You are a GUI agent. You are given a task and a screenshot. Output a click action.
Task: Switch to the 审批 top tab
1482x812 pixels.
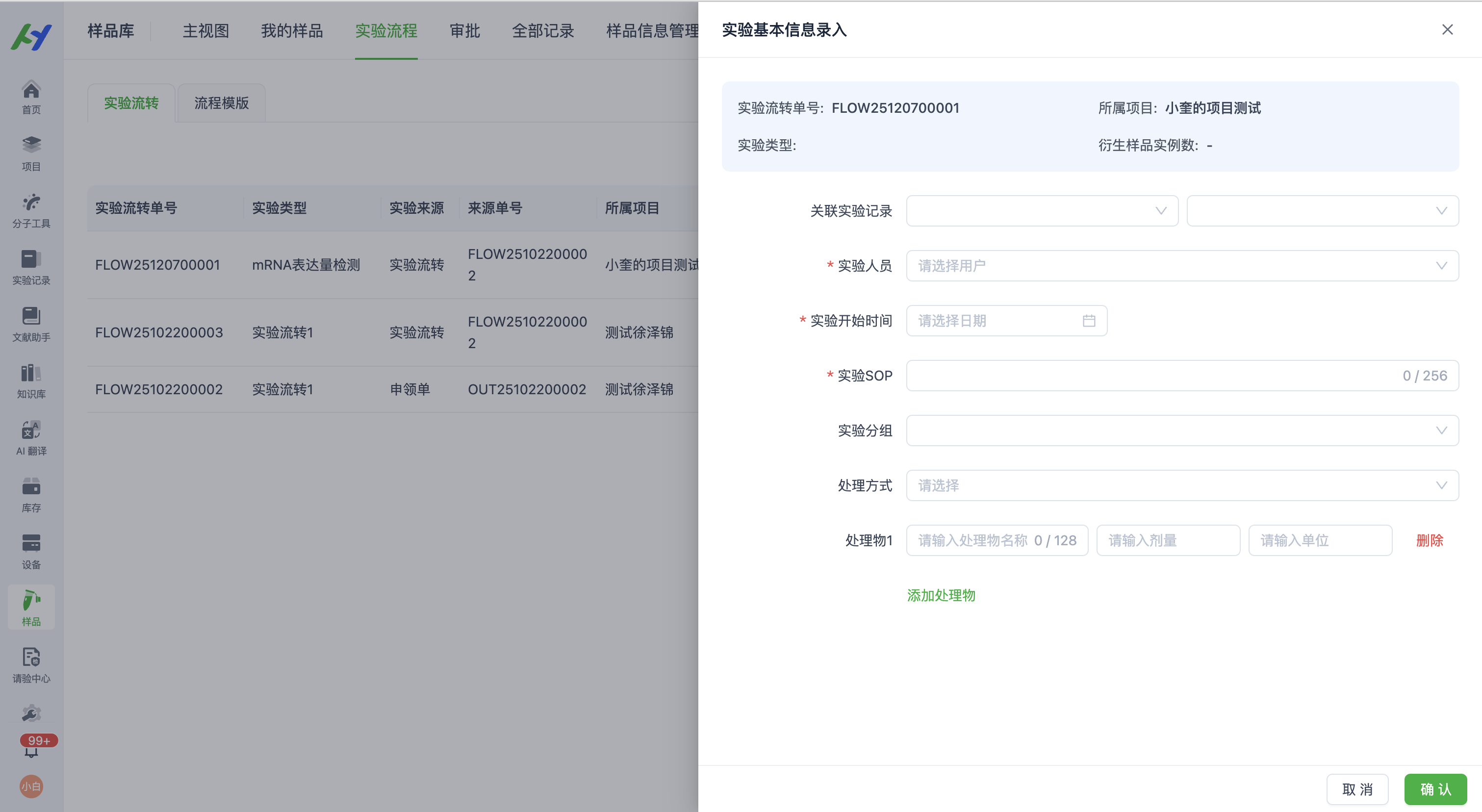pos(464,30)
